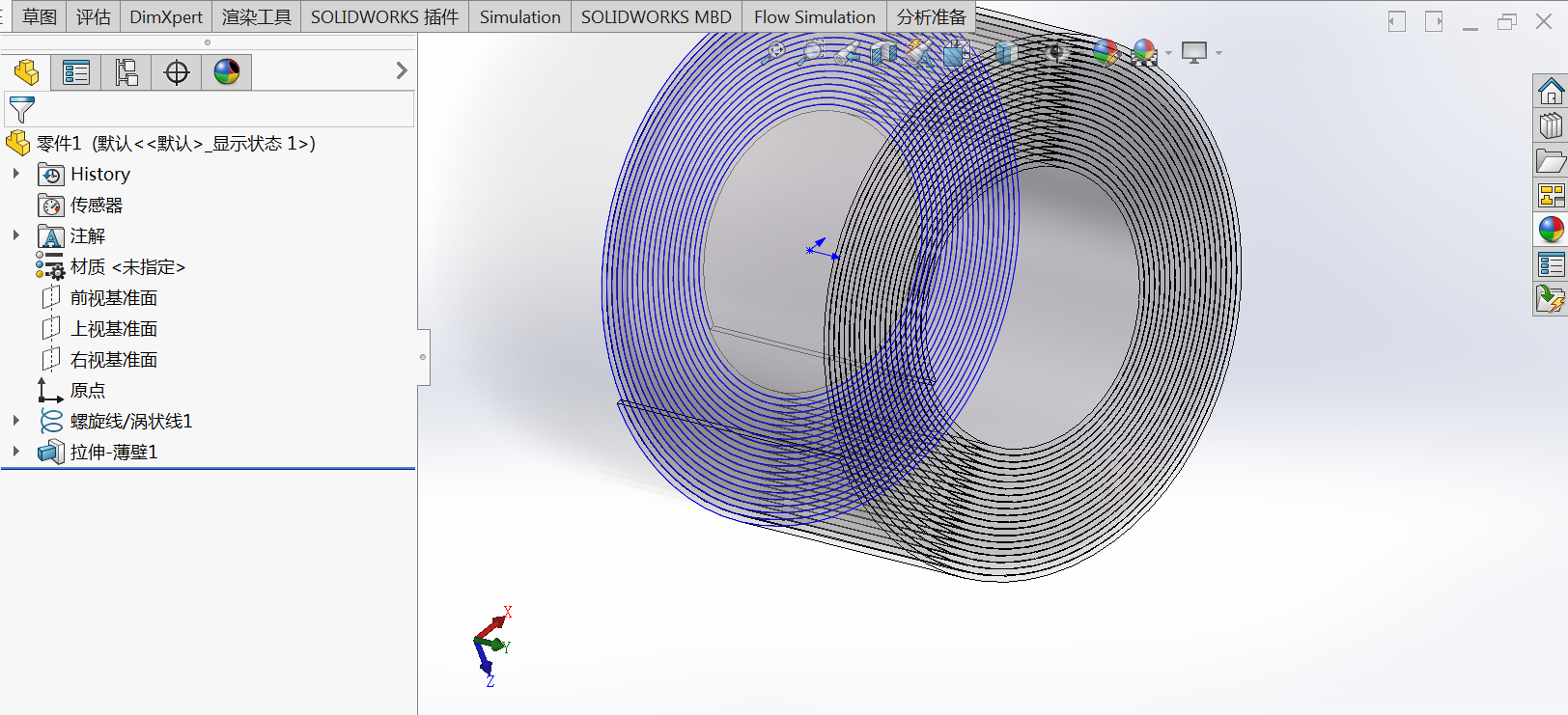Click Zoom to Fit in the heads-up toolbar
Image resolution: width=1568 pixels, height=715 pixels.
[x=773, y=53]
